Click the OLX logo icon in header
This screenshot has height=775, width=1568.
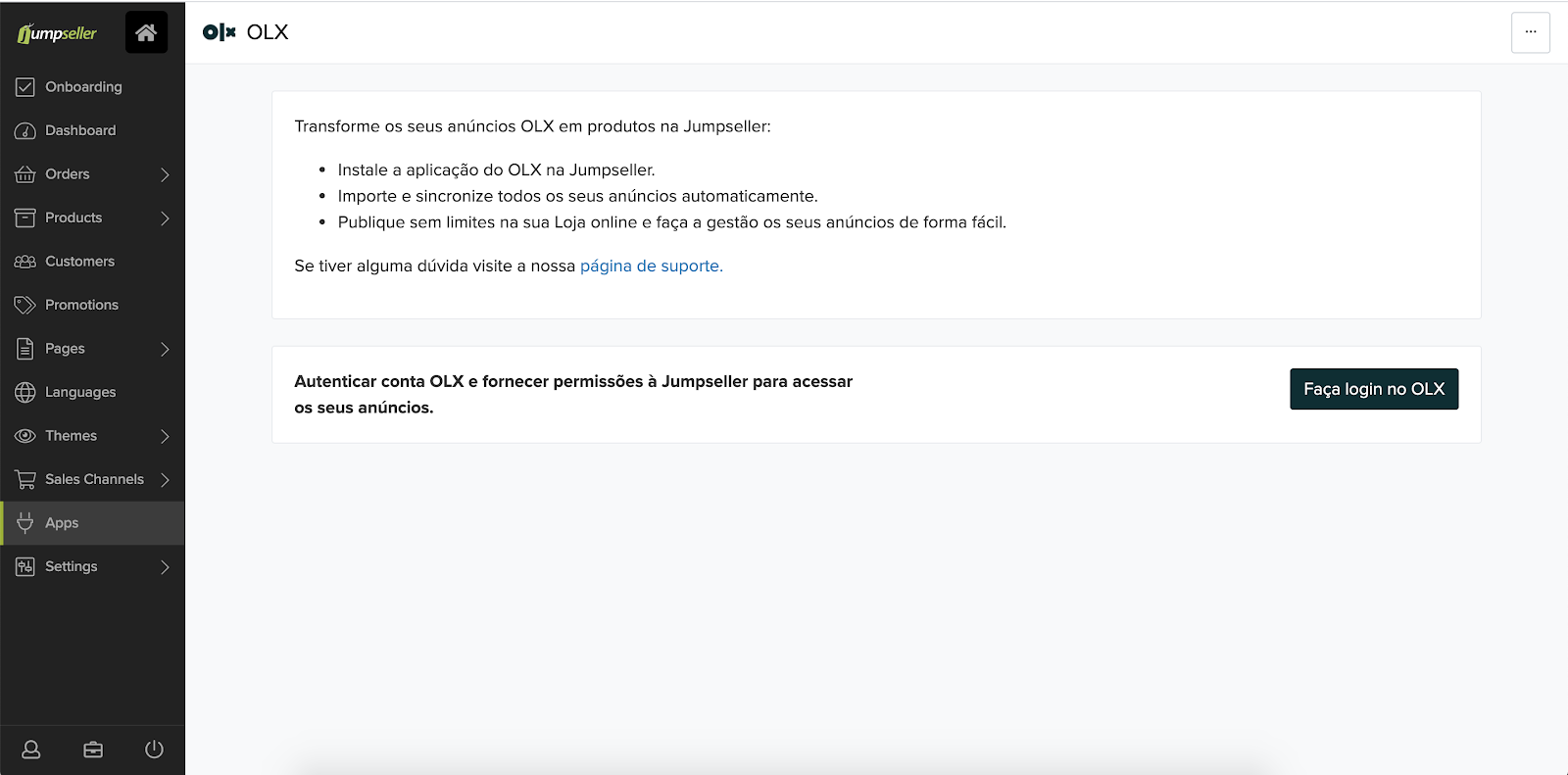220,32
